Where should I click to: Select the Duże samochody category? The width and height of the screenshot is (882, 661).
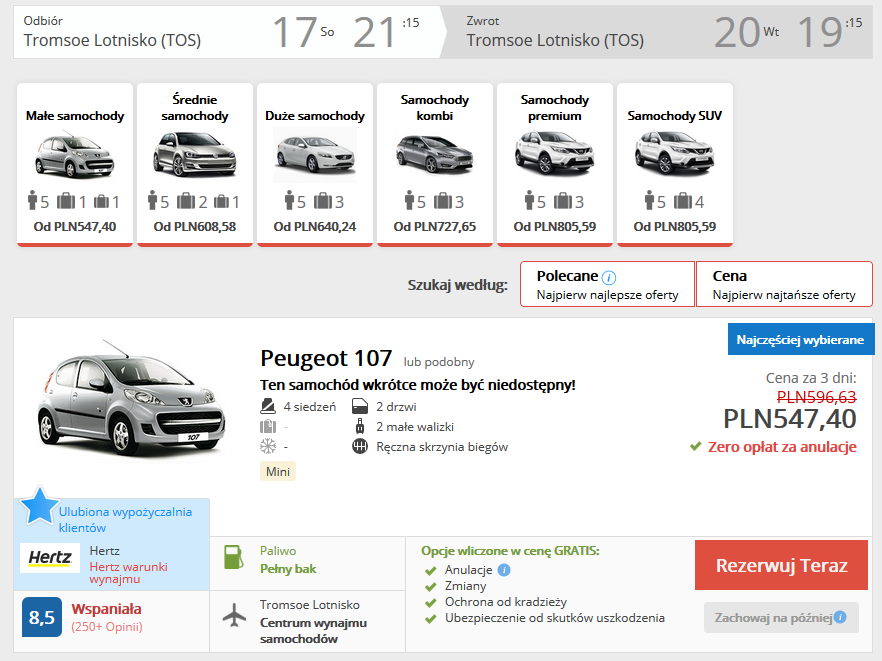click(315, 165)
